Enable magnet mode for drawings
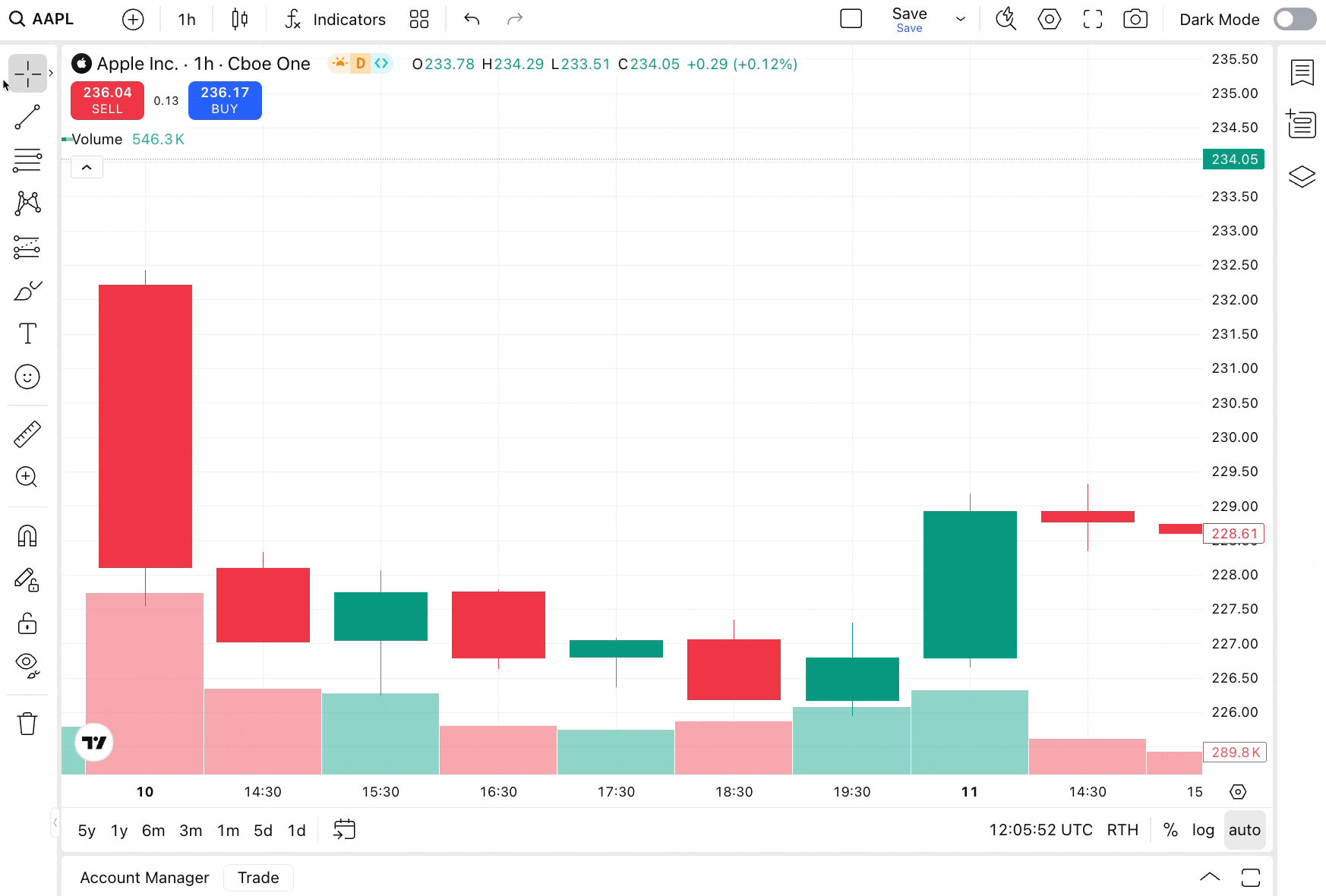 (x=27, y=536)
